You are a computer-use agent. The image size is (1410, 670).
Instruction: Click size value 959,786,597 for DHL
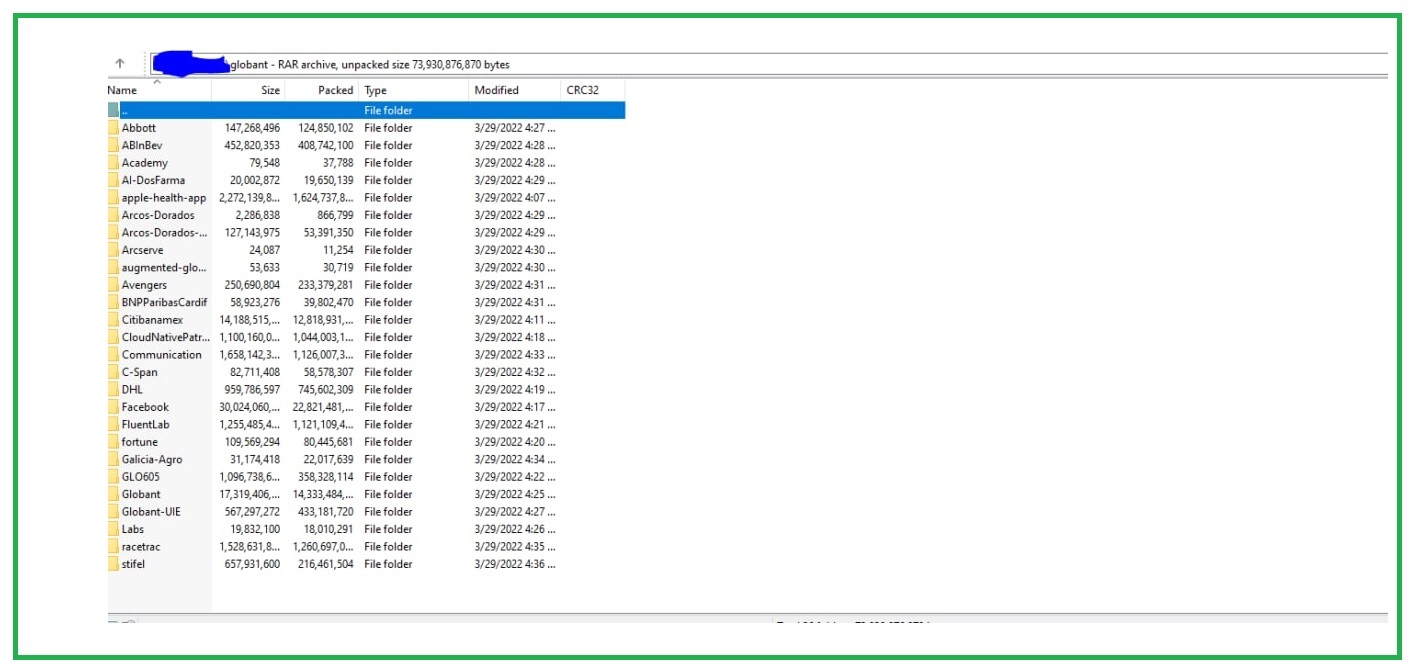(x=252, y=389)
